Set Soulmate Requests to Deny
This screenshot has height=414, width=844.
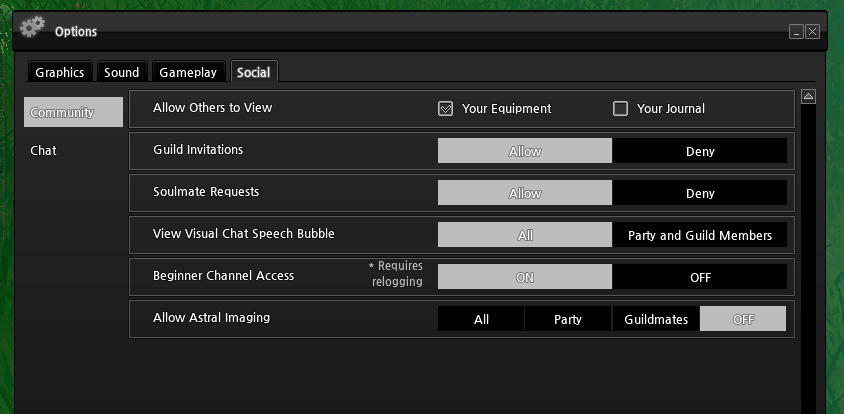pos(699,193)
